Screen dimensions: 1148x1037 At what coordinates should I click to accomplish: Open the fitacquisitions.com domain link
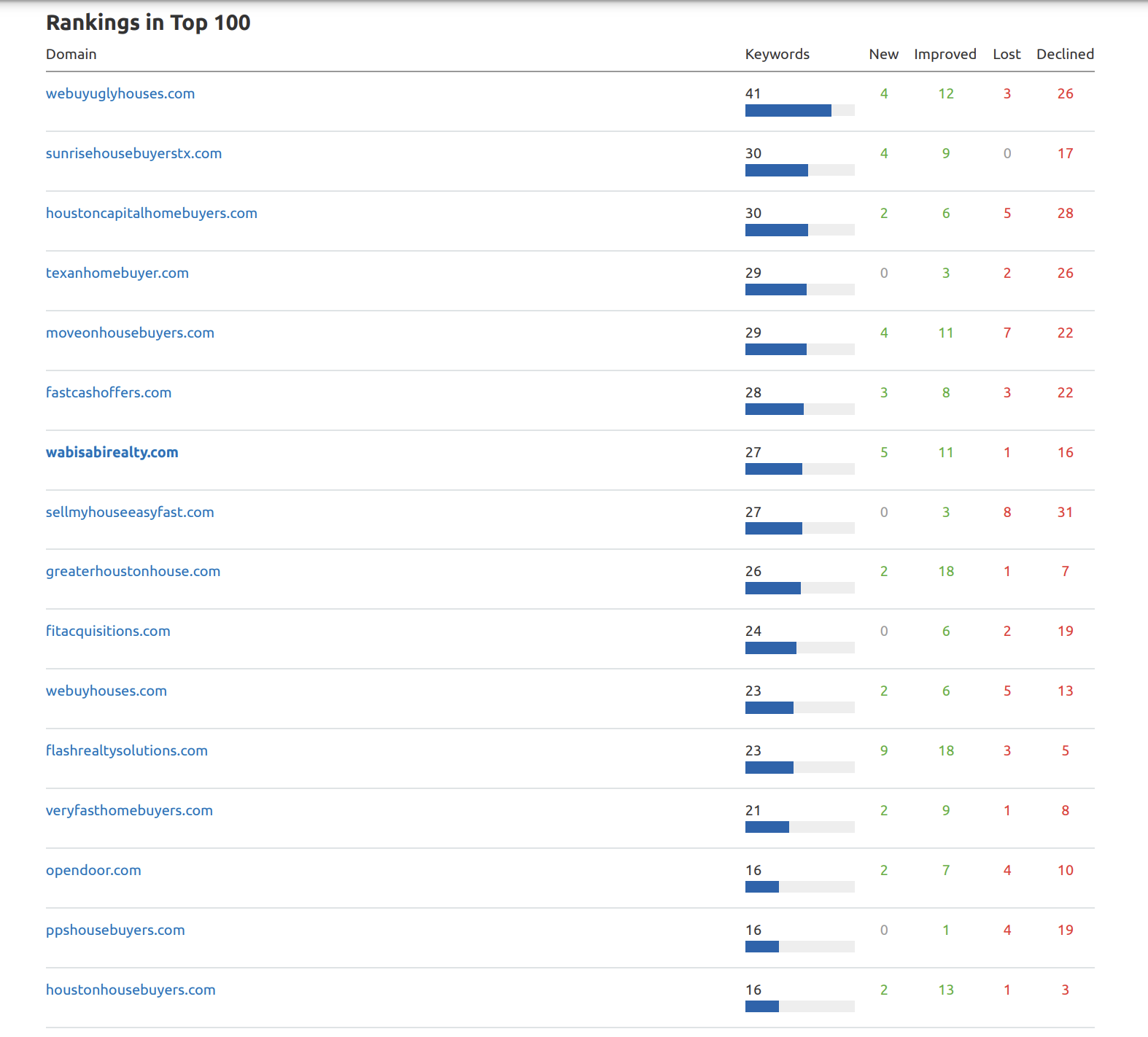click(108, 631)
